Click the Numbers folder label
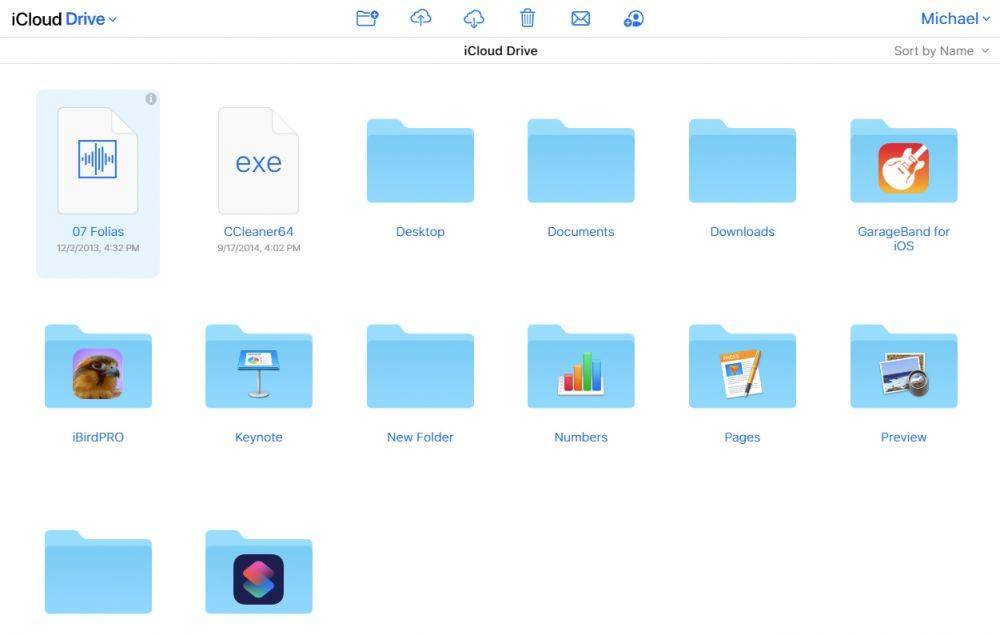The image size is (1000, 635). (581, 437)
